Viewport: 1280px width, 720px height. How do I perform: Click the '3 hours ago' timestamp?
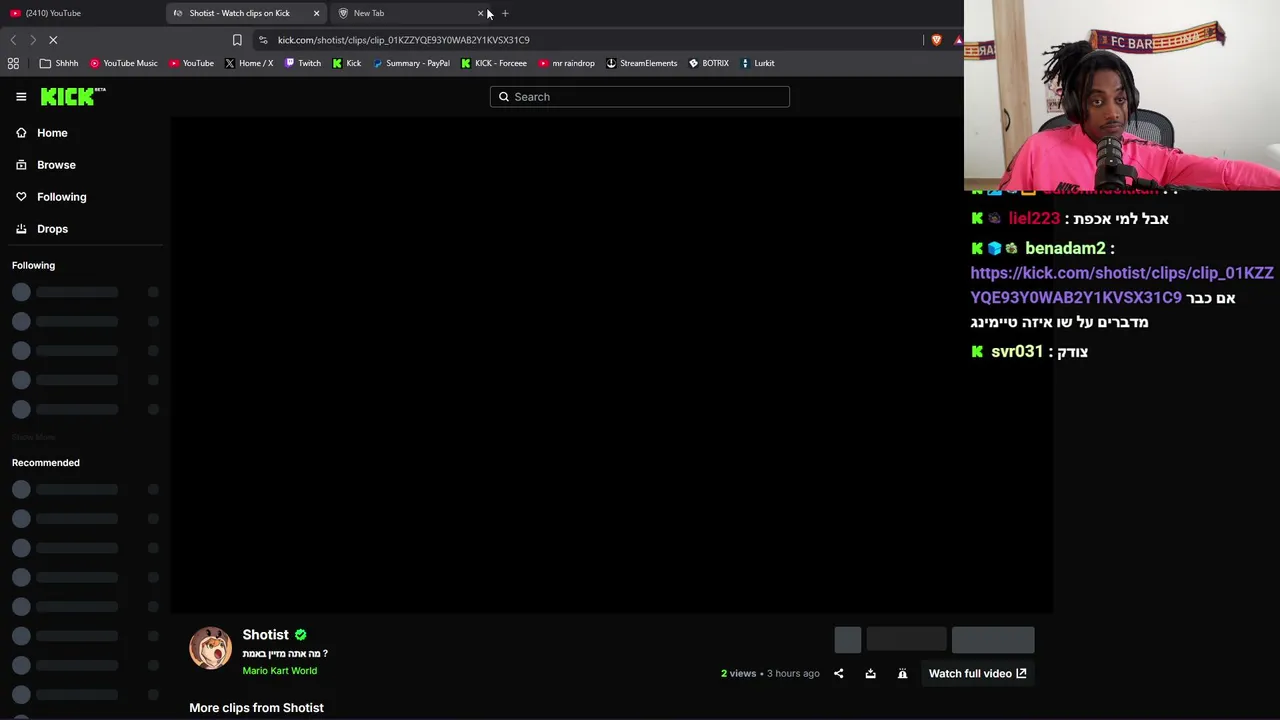pyautogui.click(x=793, y=674)
